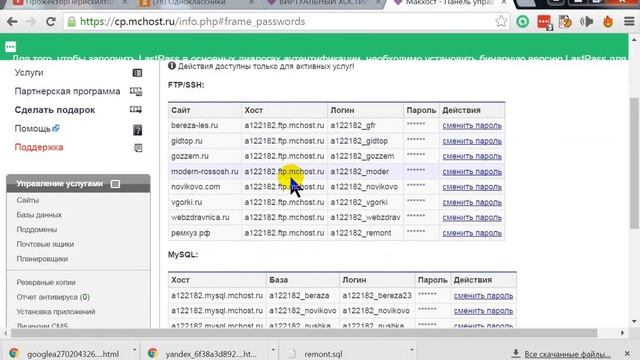Click the vertical page scrollbar thumb

point(634,163)
